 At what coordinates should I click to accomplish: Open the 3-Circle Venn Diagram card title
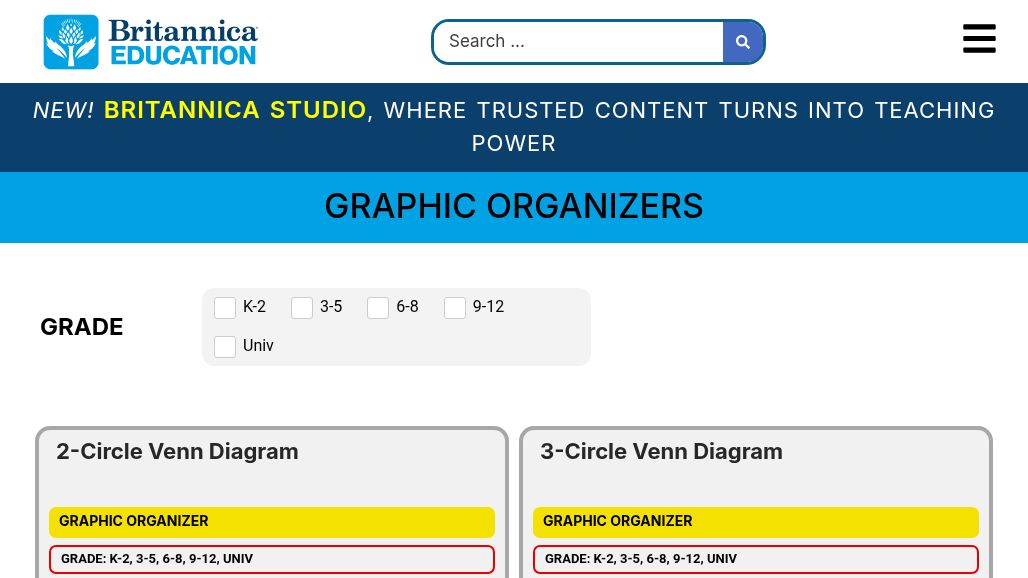[661, 452]
